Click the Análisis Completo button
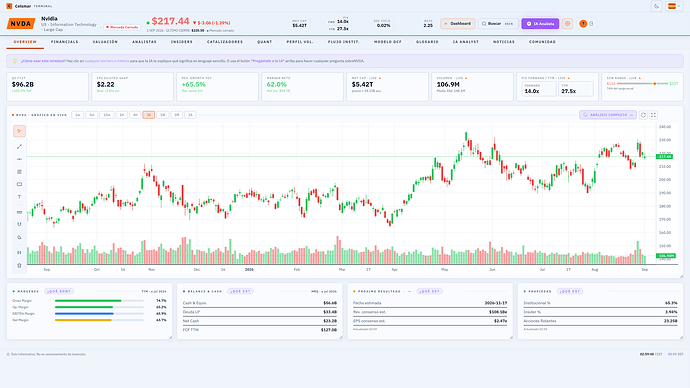 608,115
